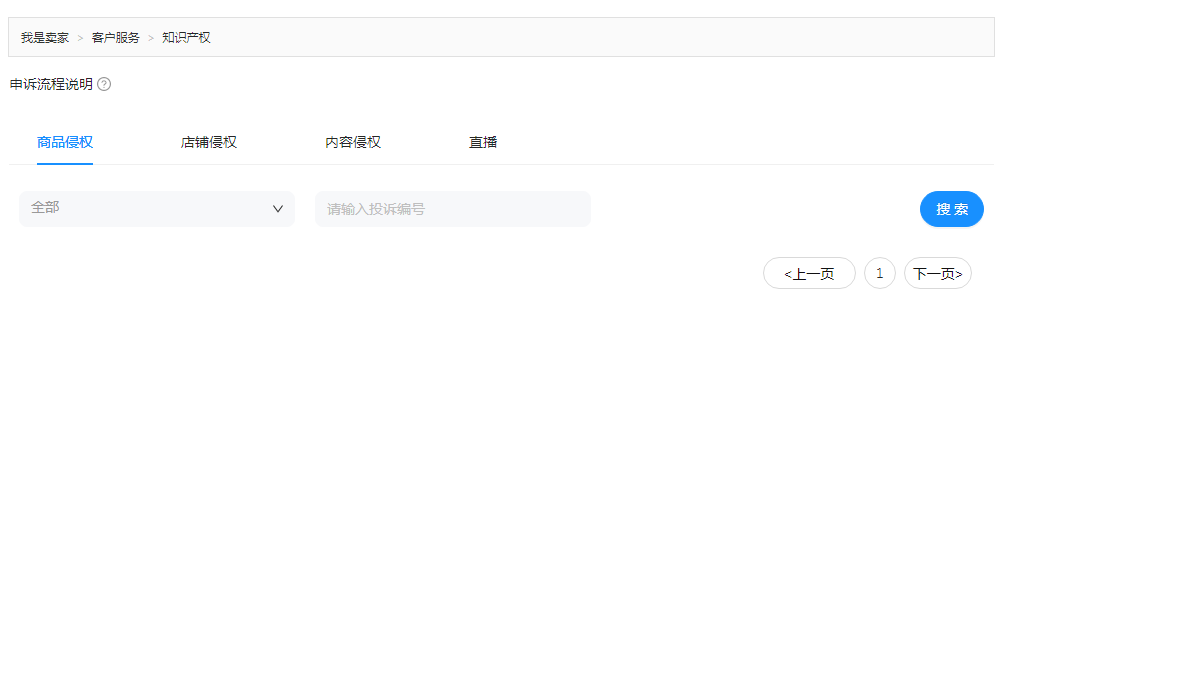Go to previous page with 上一页
Screen dimensions: 1180x699
[809, 273]
